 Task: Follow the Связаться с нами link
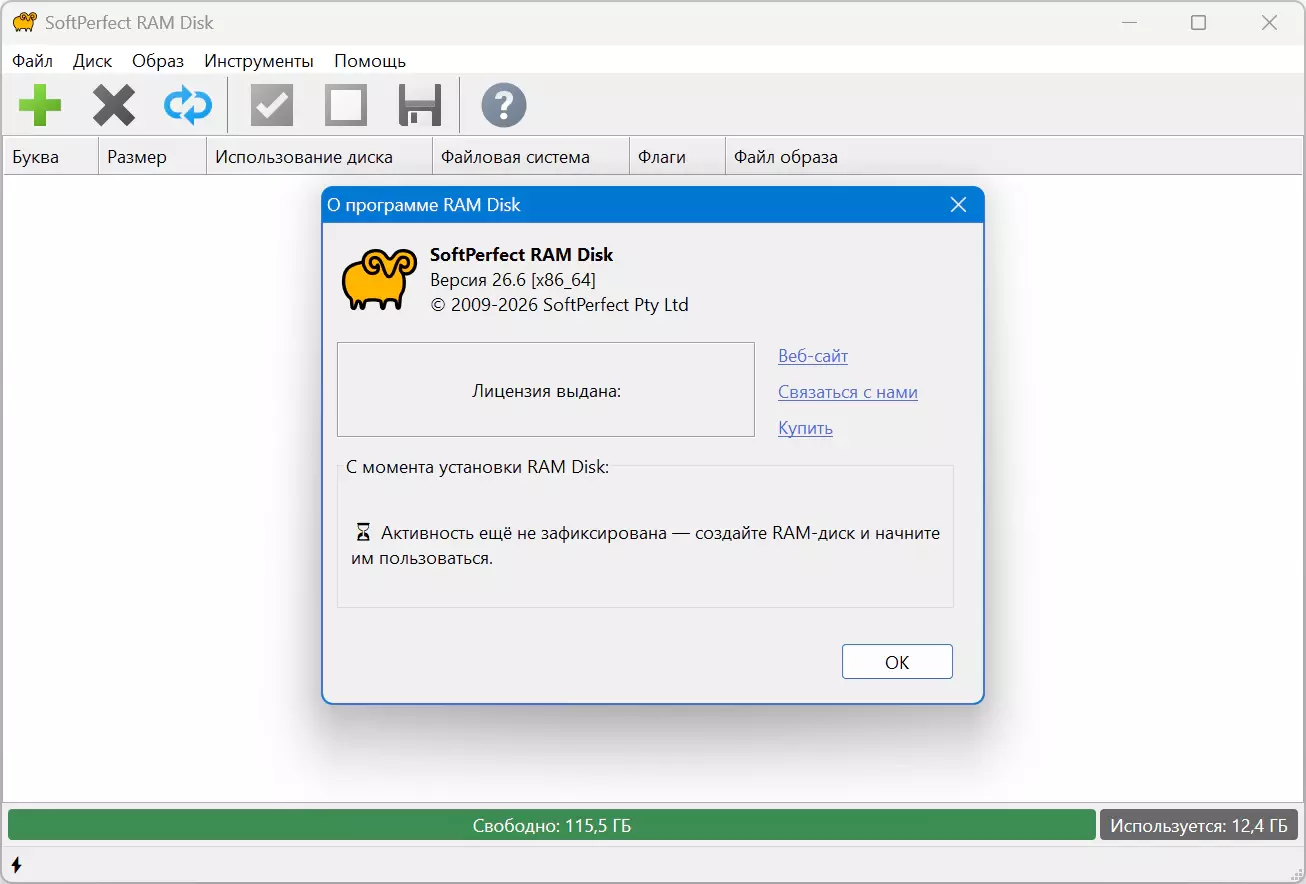click(848, 392)
